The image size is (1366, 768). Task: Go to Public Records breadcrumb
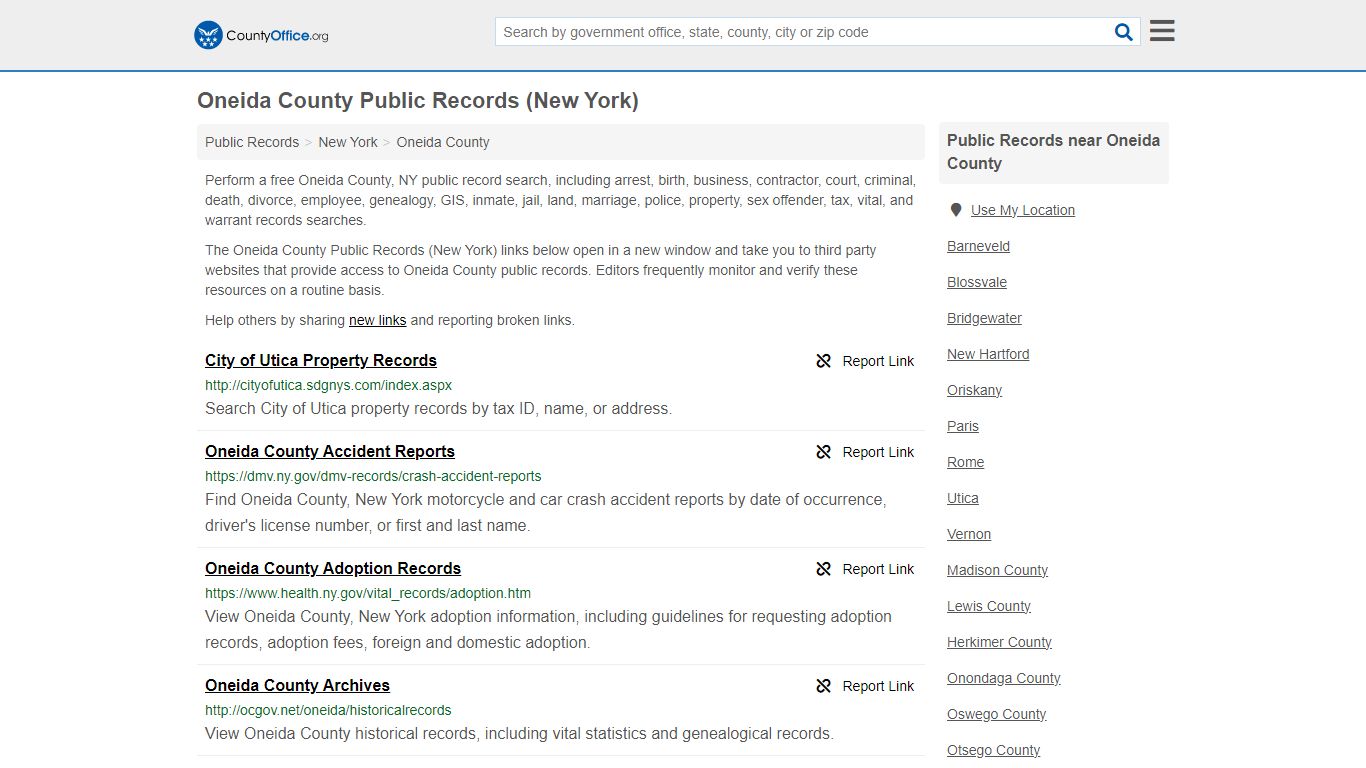[252, 142]
